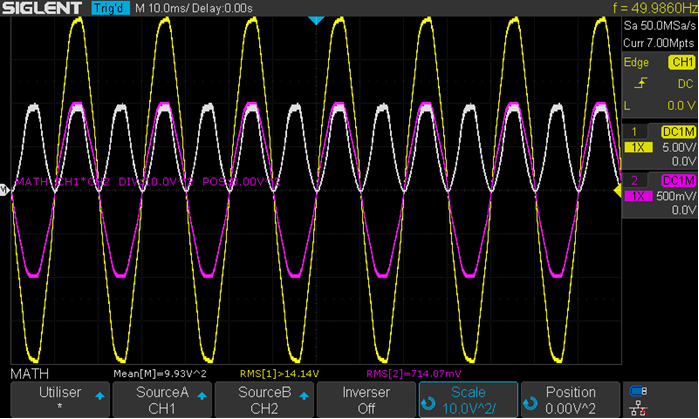The width and height of the screenshot is (699, 419).
Task: Click the rising edge trigger slope icon
Action: pos(641,83)
